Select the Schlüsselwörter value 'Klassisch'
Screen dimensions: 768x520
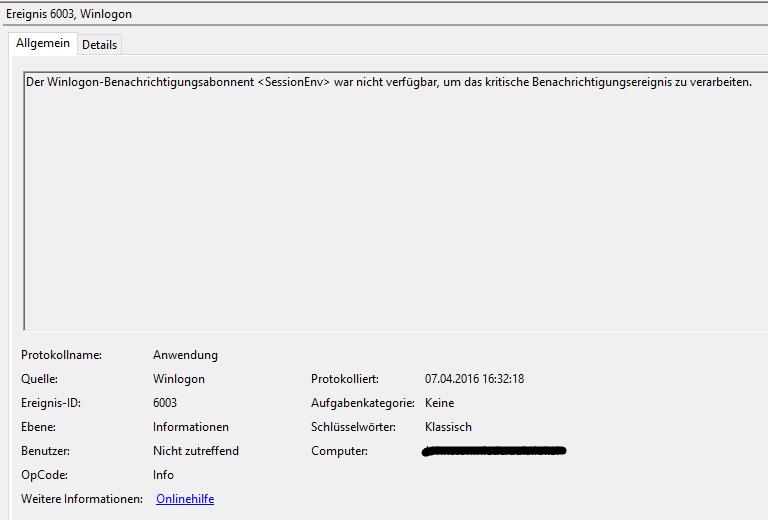point(448,427)
